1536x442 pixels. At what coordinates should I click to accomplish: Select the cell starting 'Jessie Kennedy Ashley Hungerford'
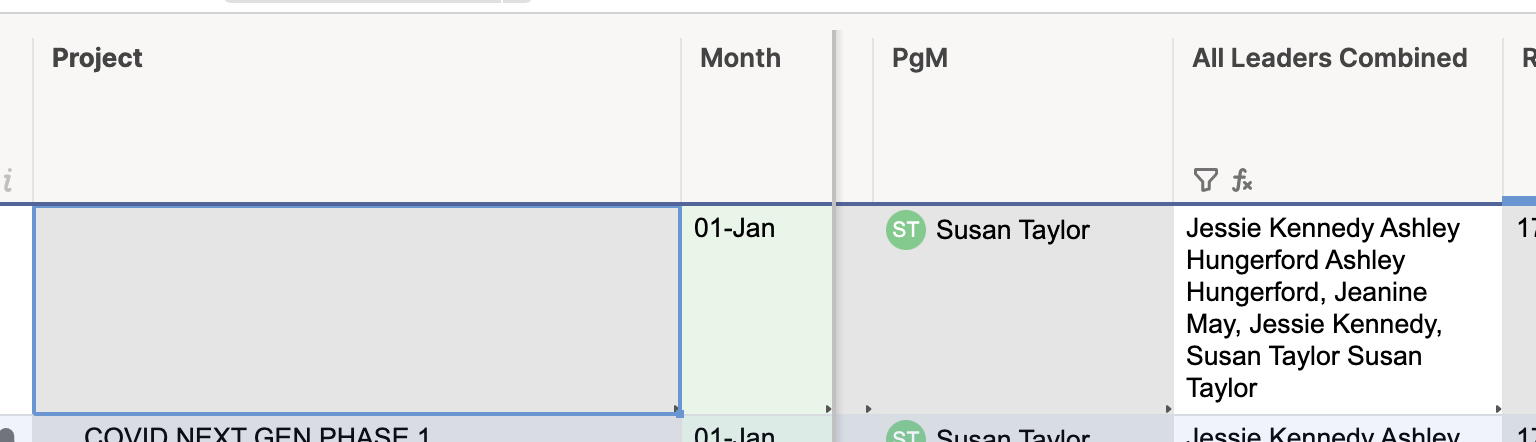(x=1338, y=310)
